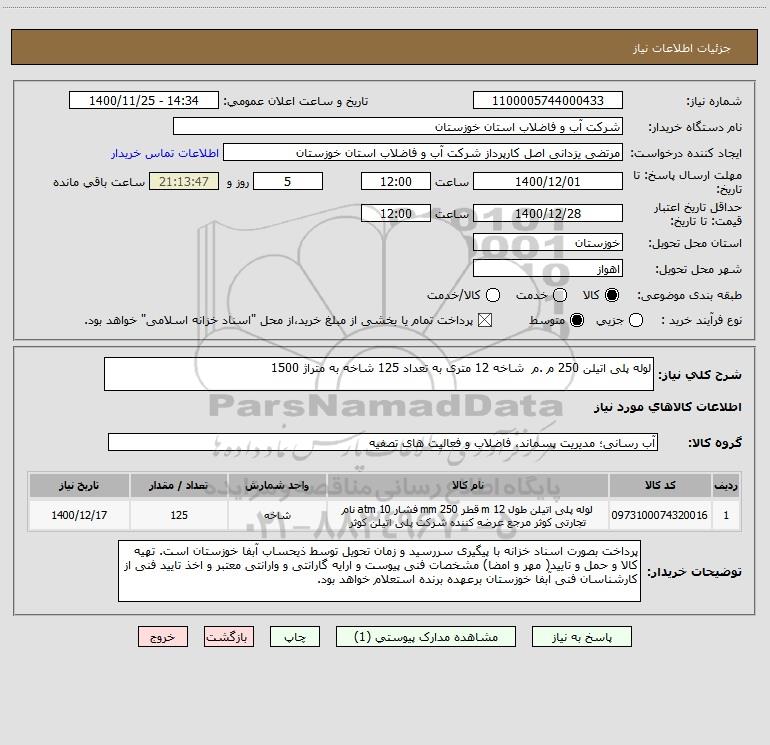Click the days remaining field showing 5

pyautogui.click(x=288, y=181)
